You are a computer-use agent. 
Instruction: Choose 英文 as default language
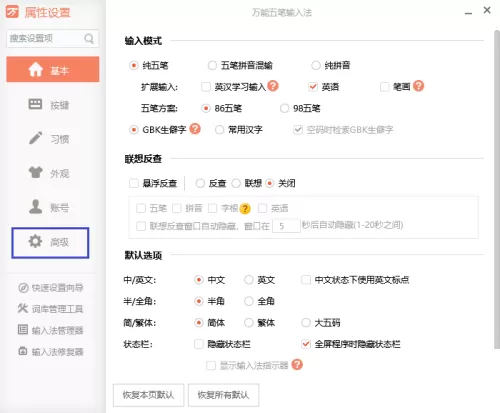pos(249,280)
